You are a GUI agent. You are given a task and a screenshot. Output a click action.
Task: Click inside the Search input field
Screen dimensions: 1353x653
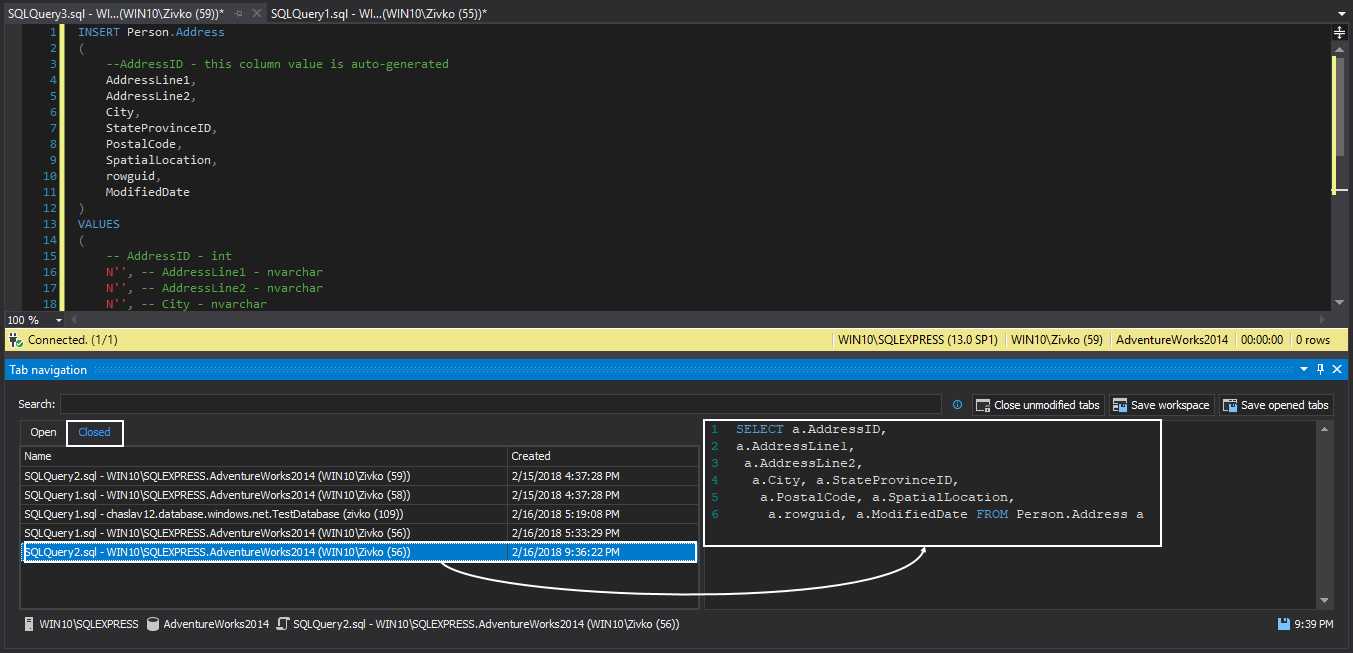click(500, 404)
